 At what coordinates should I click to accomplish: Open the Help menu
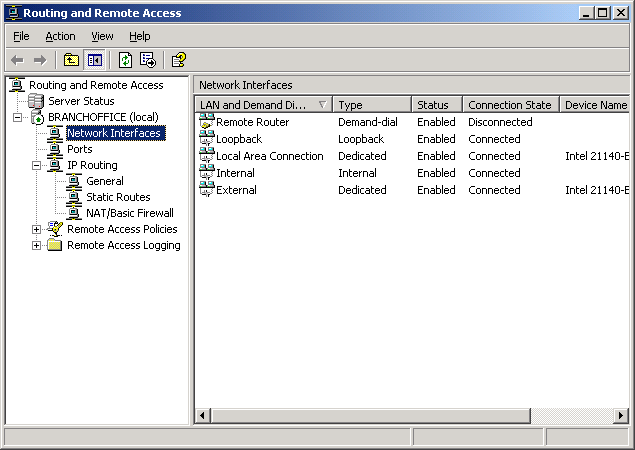[x=140, y=36]
